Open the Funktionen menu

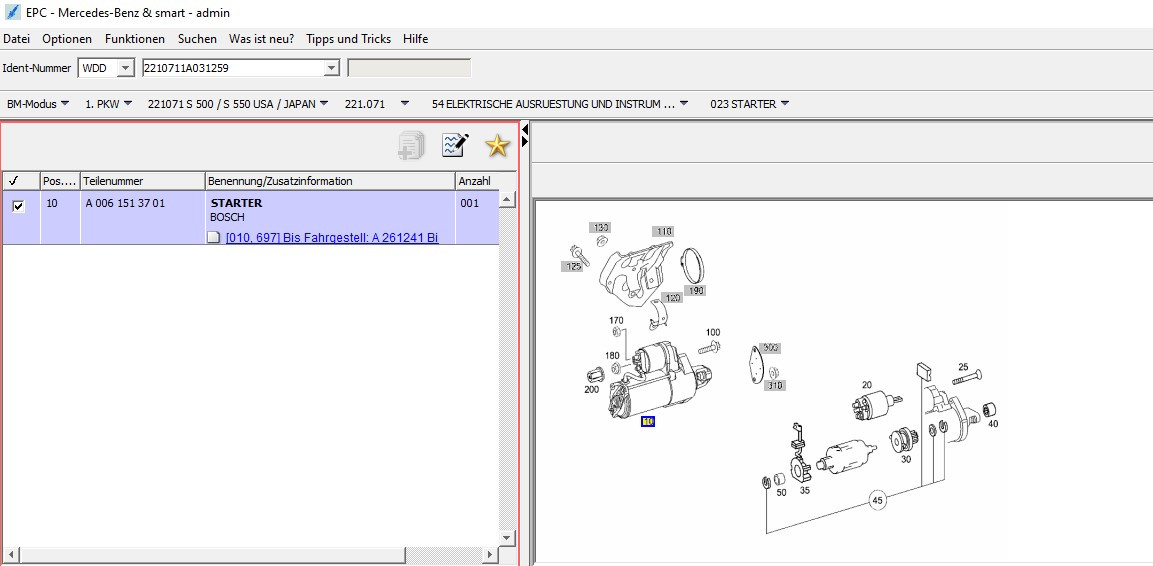click(x=135, y=39)
